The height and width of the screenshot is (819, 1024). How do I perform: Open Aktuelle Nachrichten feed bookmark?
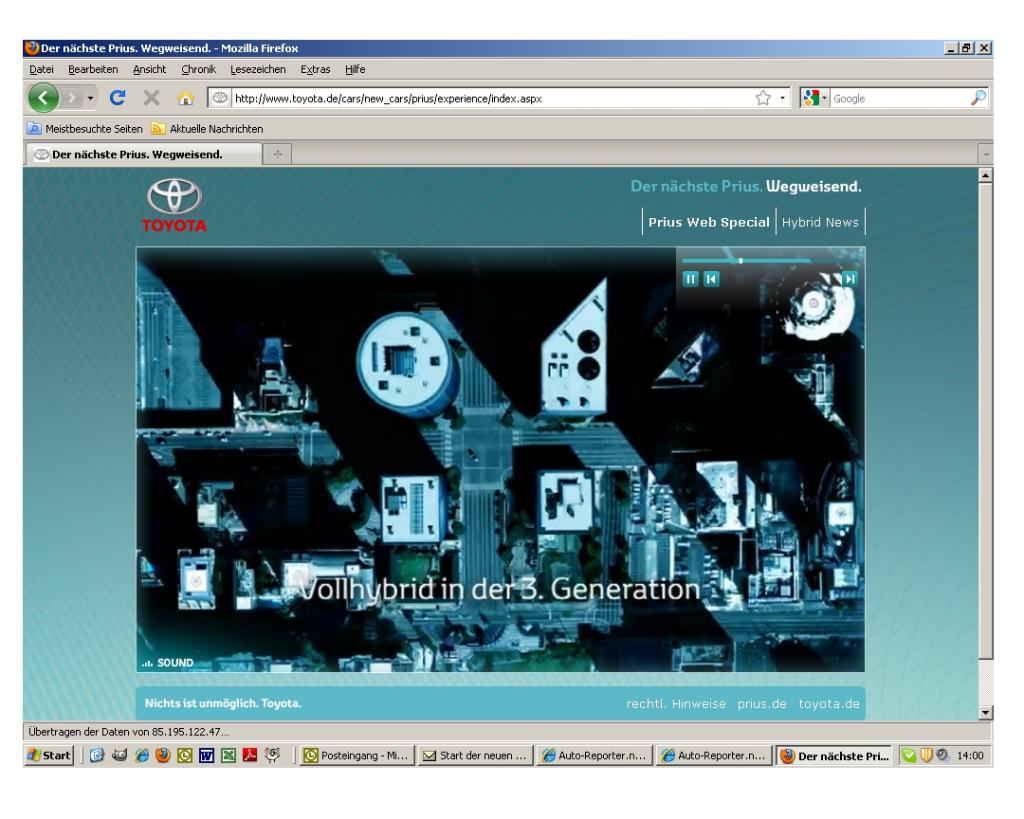tap(207, 129)
